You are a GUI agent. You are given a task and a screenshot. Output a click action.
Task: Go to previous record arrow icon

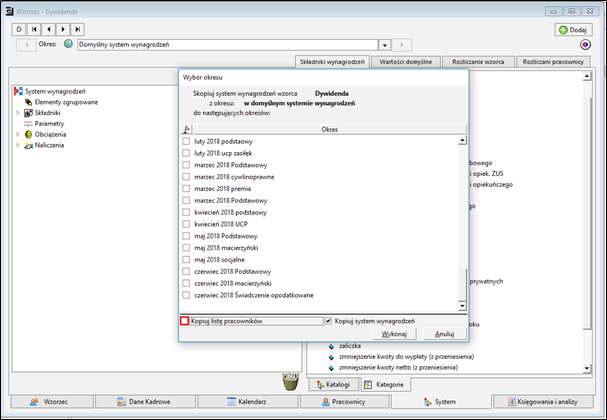[x=48, y=29]
